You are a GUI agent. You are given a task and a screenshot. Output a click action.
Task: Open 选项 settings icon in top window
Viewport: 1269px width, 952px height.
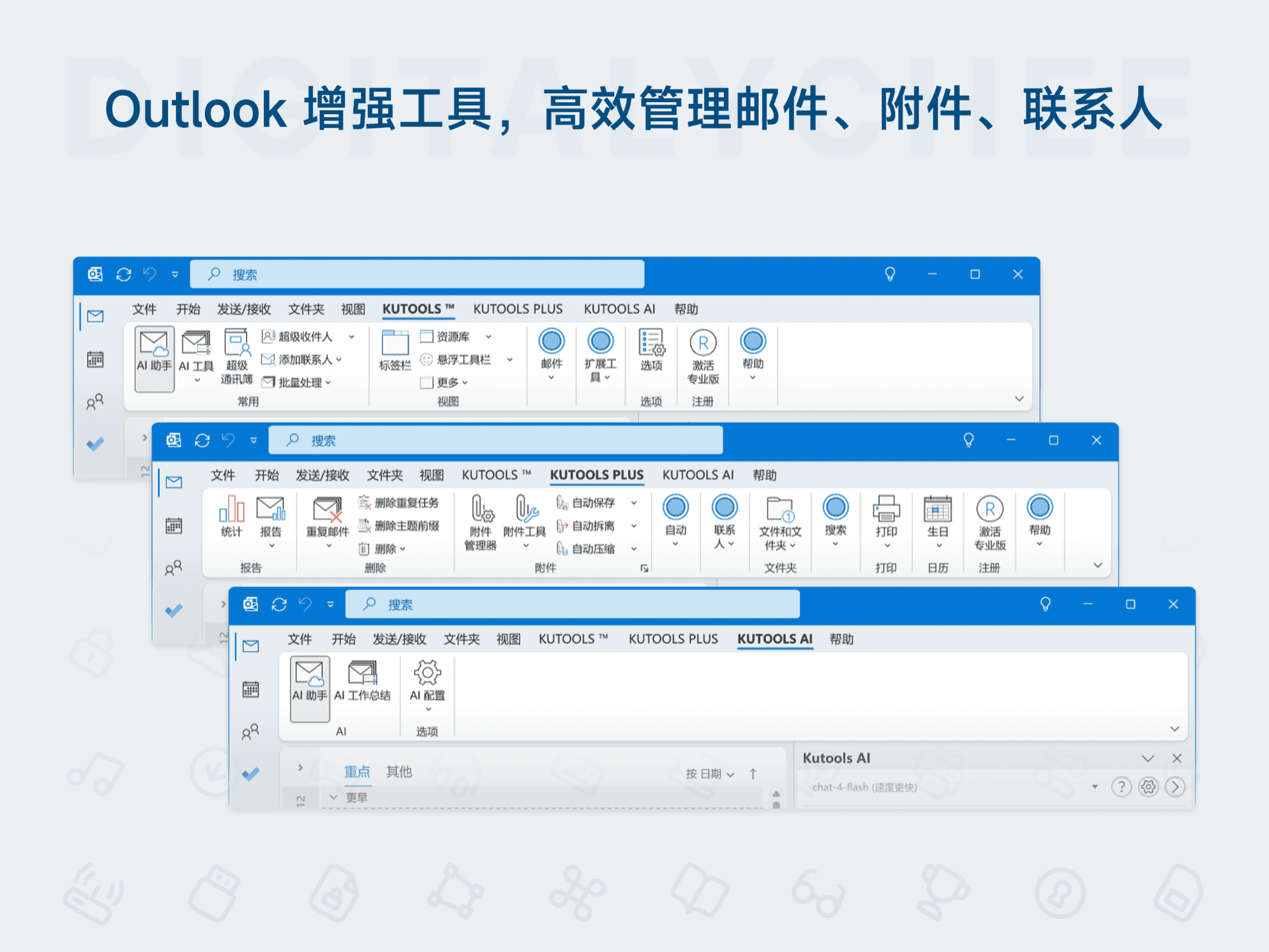coord(651,342)
